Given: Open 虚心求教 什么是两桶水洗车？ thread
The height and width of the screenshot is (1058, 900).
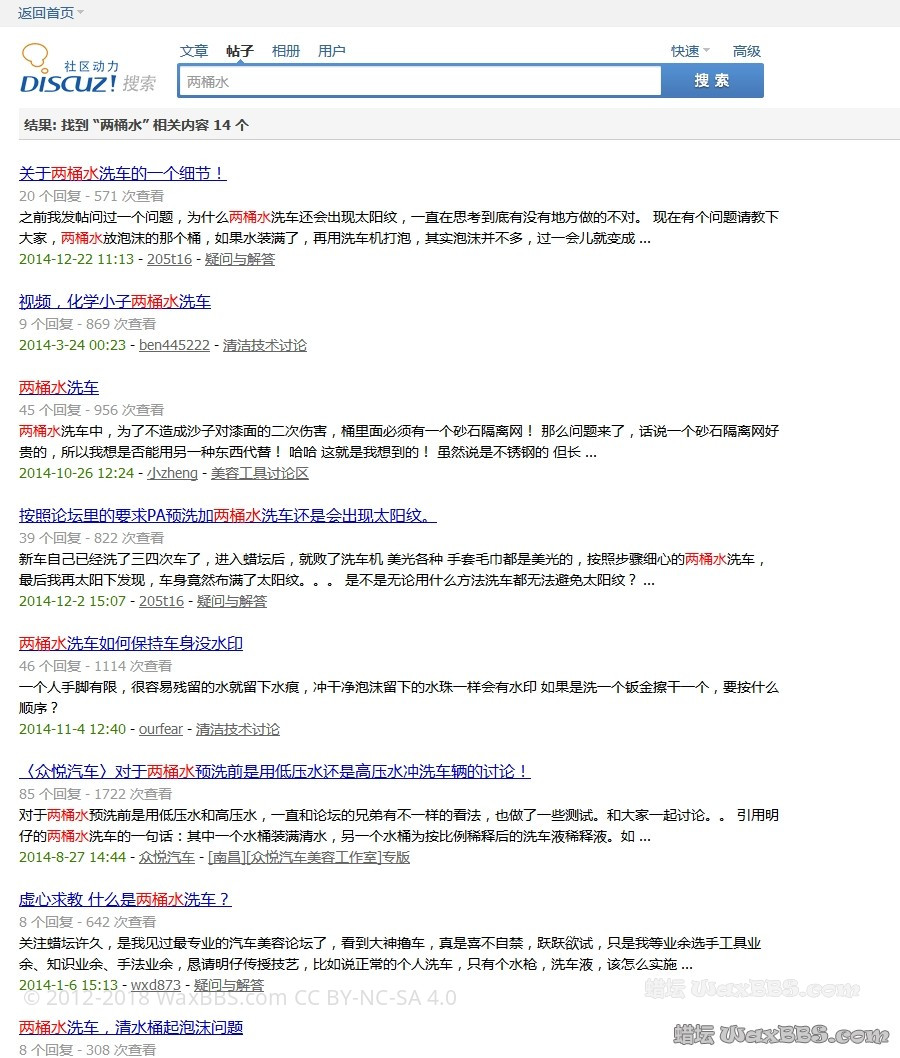Looking at the screenshot, I should 125,899.
